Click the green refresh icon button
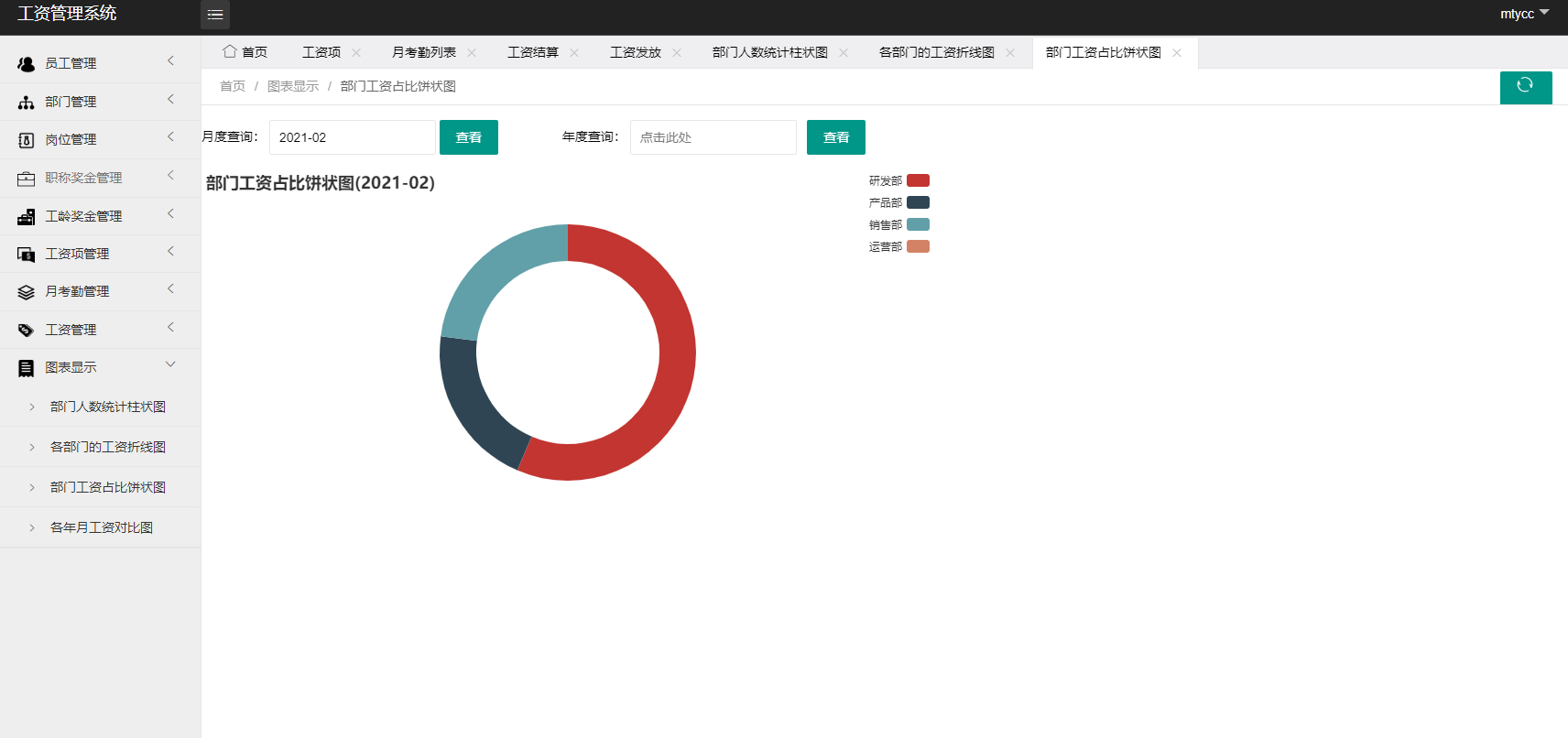 point(1526,87)
